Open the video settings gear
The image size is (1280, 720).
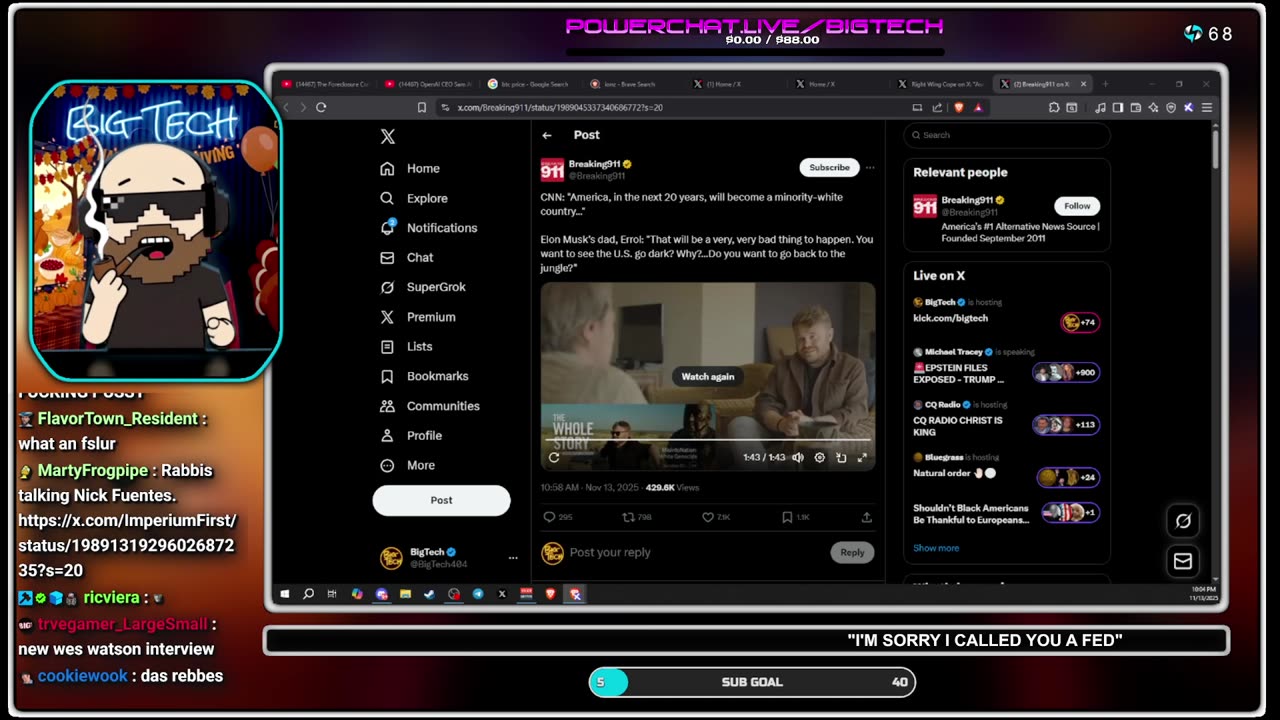pos(819,458)
